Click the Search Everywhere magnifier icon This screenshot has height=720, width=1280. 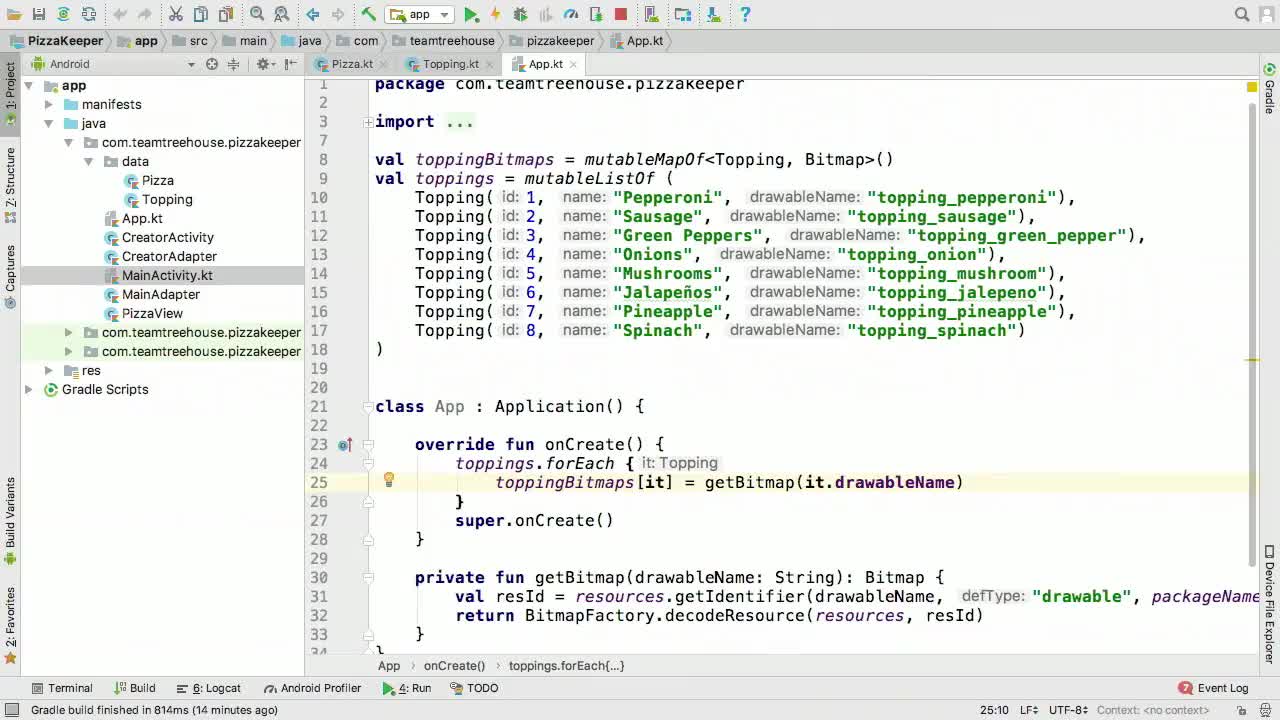point(1242,14)
